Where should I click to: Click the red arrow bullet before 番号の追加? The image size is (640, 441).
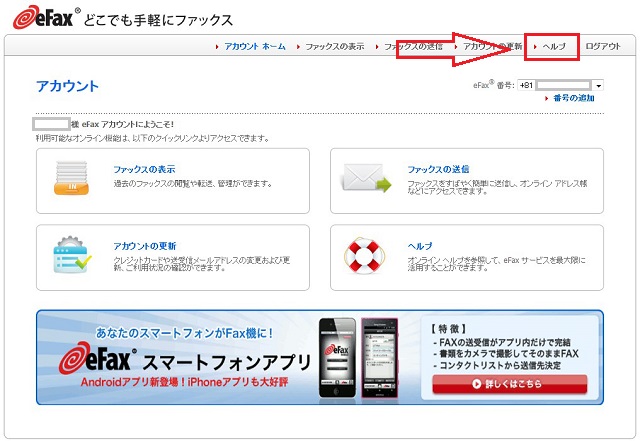pyautogui.click(x=547, y=98)
